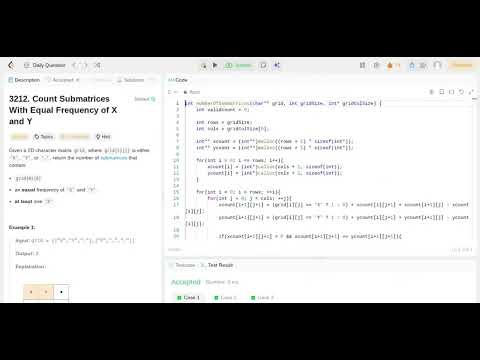Open the language selector dropdown
480x360 pixels.
point(173,92)
